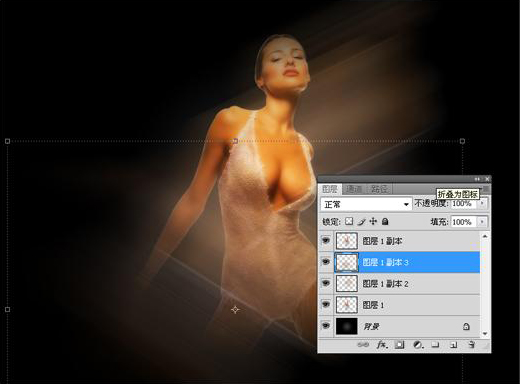Image resolution: width=520 pixels, height=384 pixels.
Task: Click the 图层 1 副本 3 layer thumbnail
Action: point(347,262)
